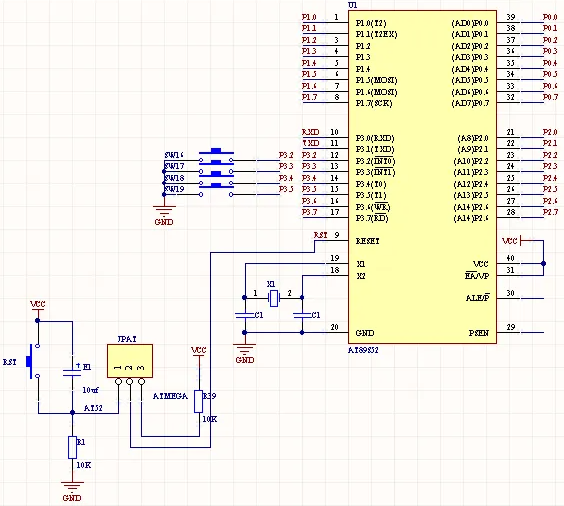This screenshot has width=564, height=506.
Task: Click the P3.1(TXD) pin name
Action: (375, 149)
